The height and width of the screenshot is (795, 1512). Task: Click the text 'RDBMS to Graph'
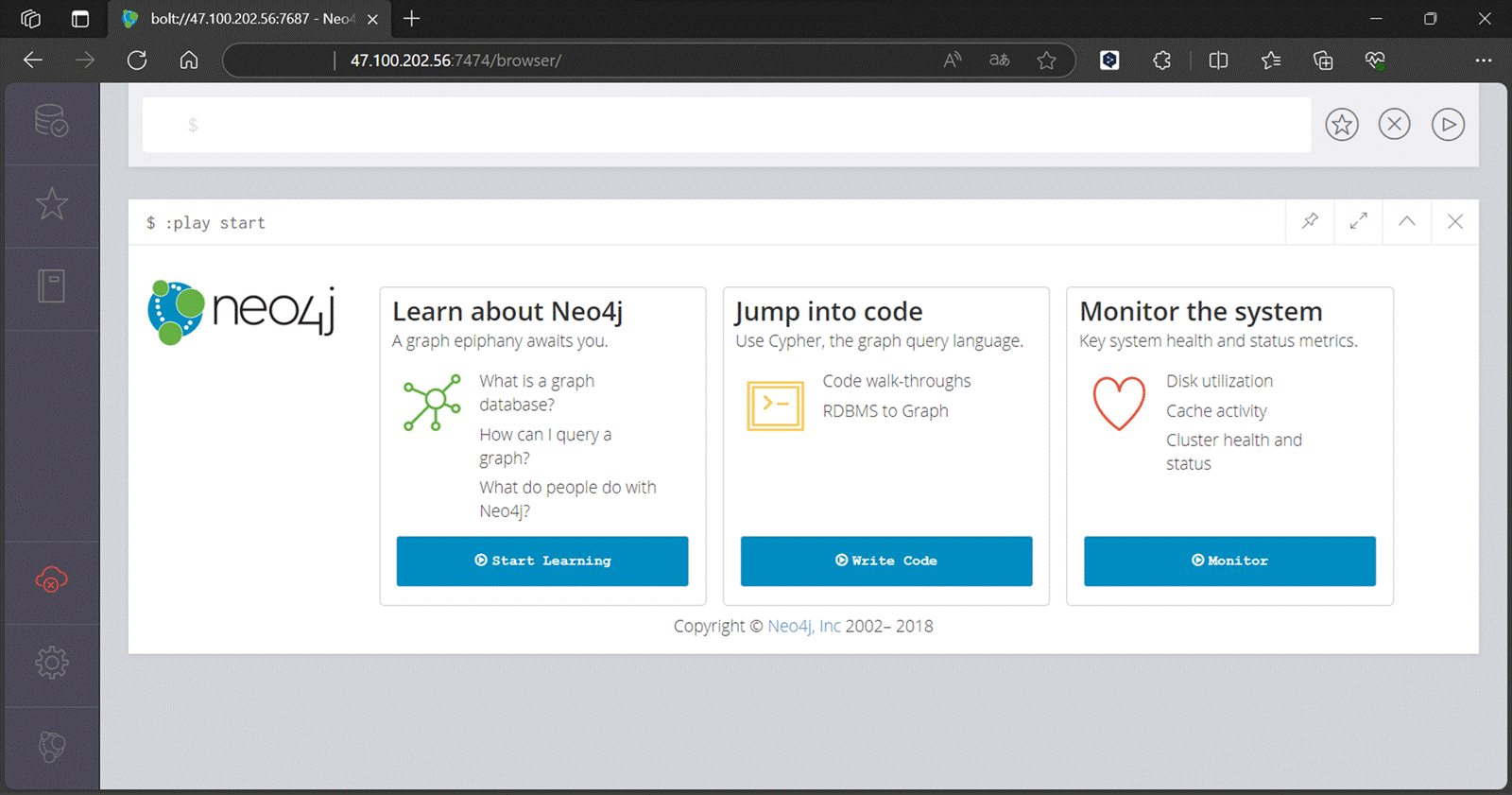click(x=885, y=411)
